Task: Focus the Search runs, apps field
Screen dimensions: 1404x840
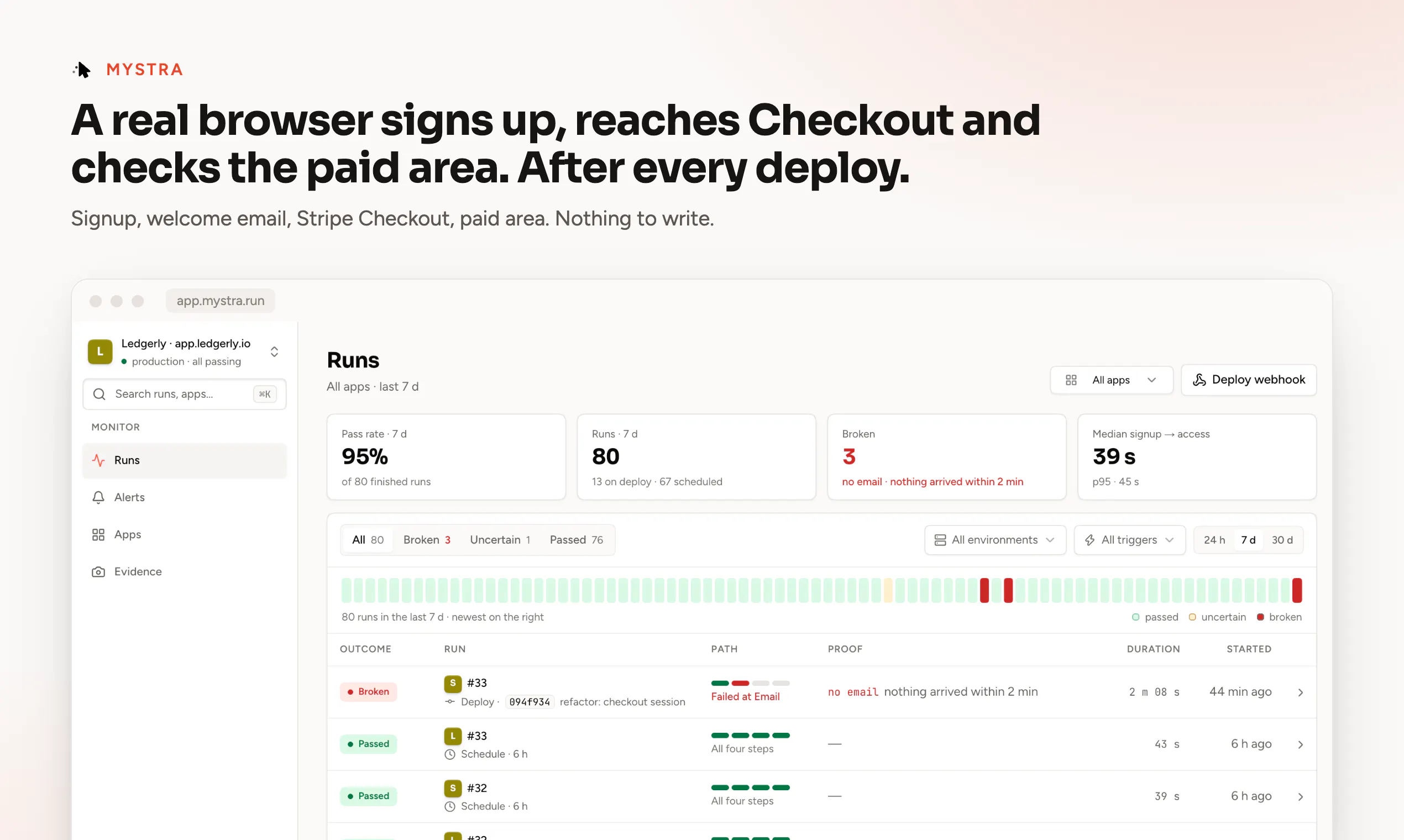Action: 185,394
